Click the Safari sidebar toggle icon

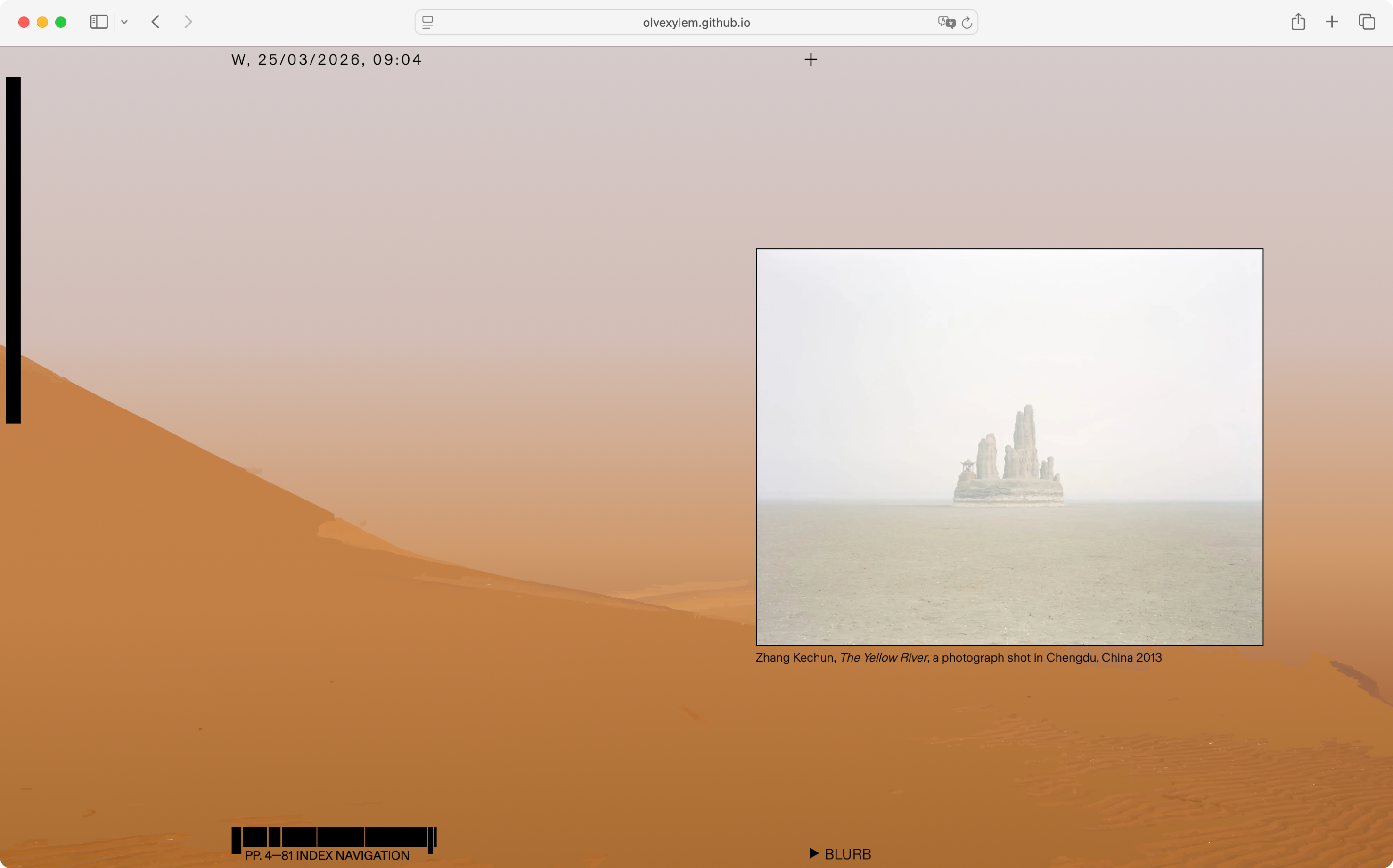coord(98,22)
